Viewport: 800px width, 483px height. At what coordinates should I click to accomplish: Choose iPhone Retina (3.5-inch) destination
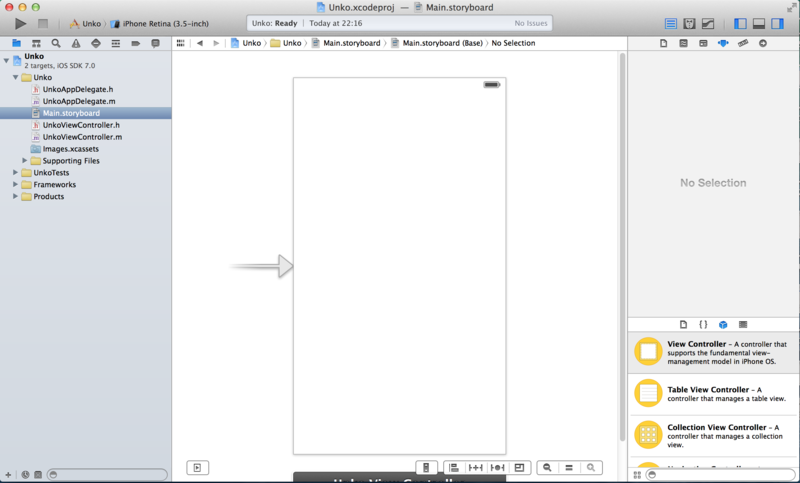160,23
